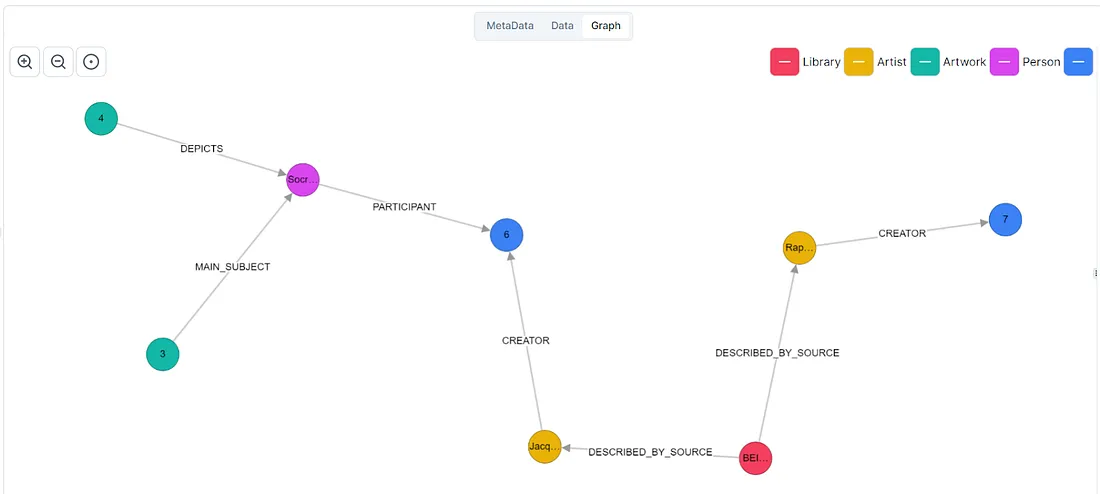Select the yellow Rap... artist node

(x=800, y=248)
